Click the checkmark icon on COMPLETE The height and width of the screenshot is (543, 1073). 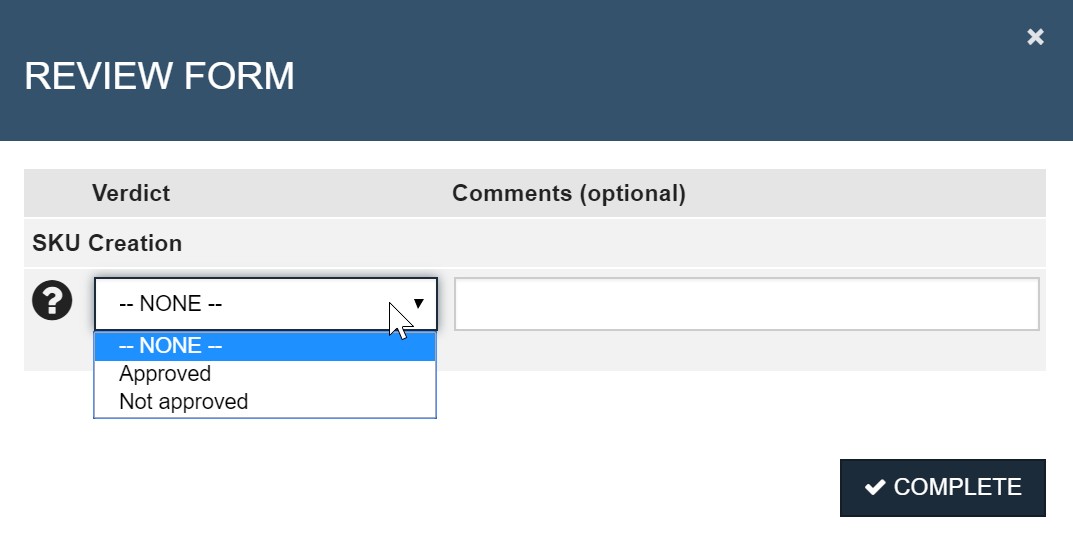coord(875,487)
